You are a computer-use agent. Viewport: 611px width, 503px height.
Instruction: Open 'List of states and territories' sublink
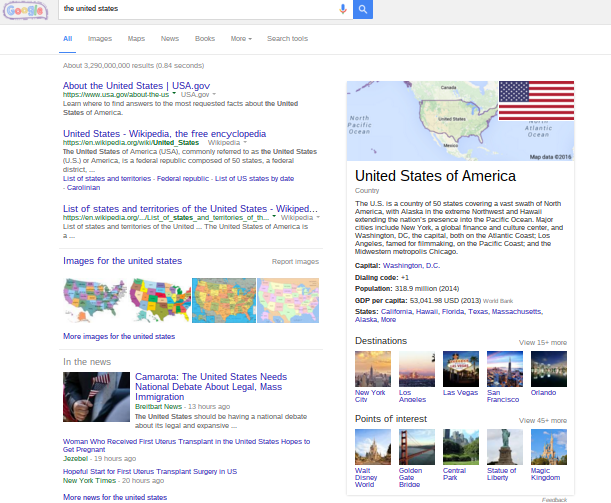[x=107, y=178]
